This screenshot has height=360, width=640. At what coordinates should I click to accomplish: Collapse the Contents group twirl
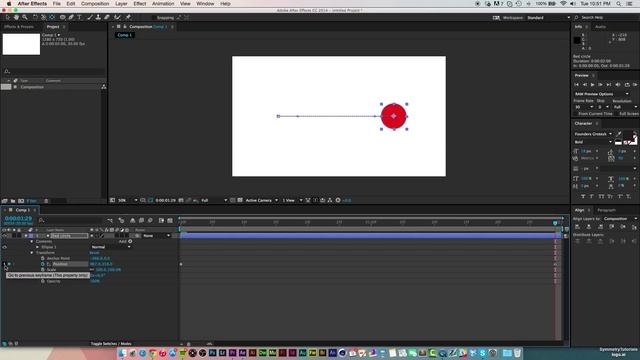coord(32,241)
